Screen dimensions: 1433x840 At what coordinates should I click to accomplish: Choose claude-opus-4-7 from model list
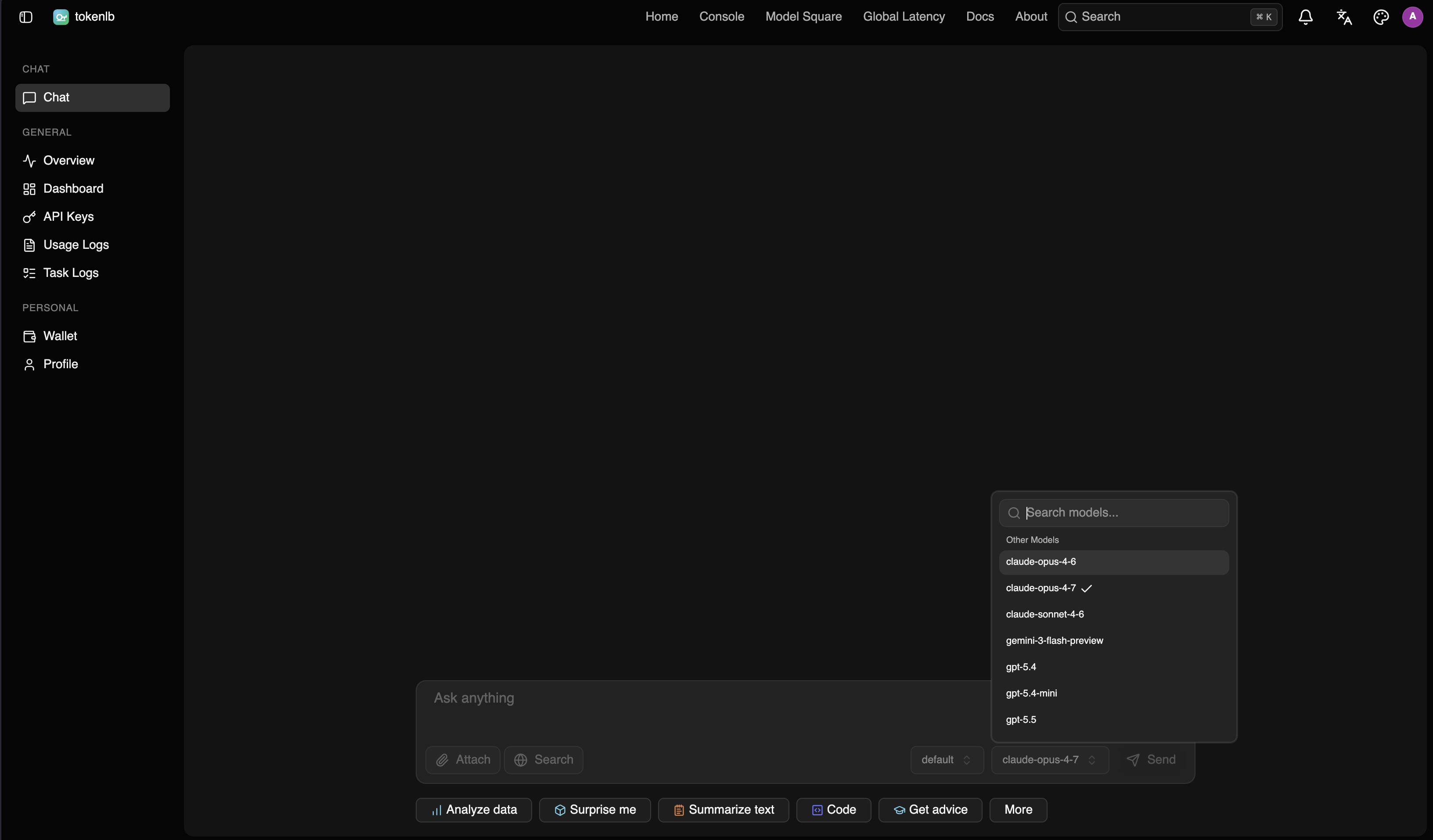(x=1113, y=588)
